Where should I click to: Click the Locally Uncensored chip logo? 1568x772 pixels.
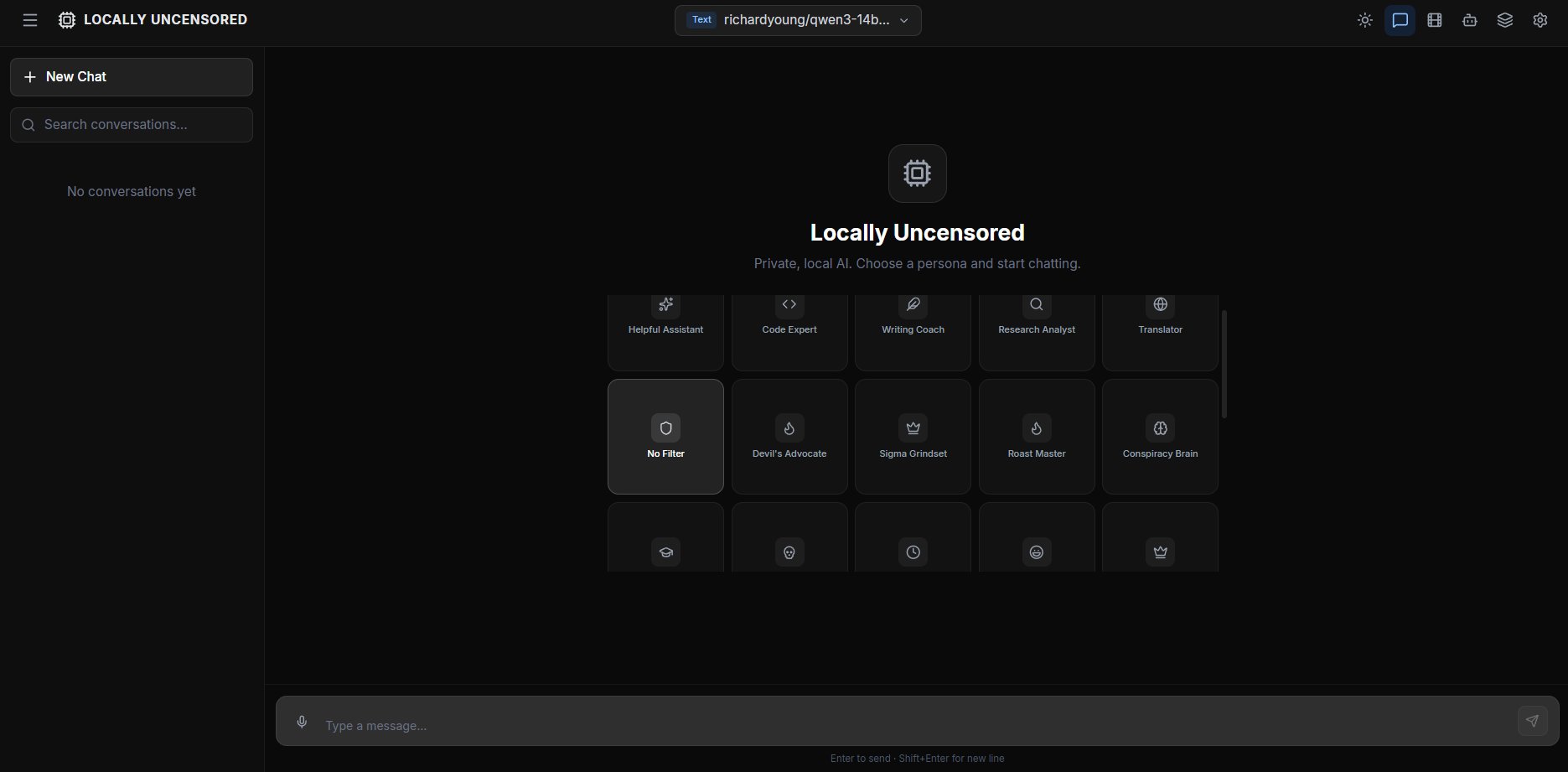point(67,20)
